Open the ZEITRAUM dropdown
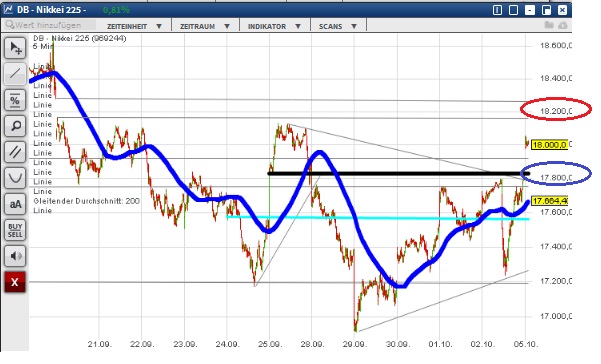Screen dimensions: 601x364 click(x=205, y=26)
